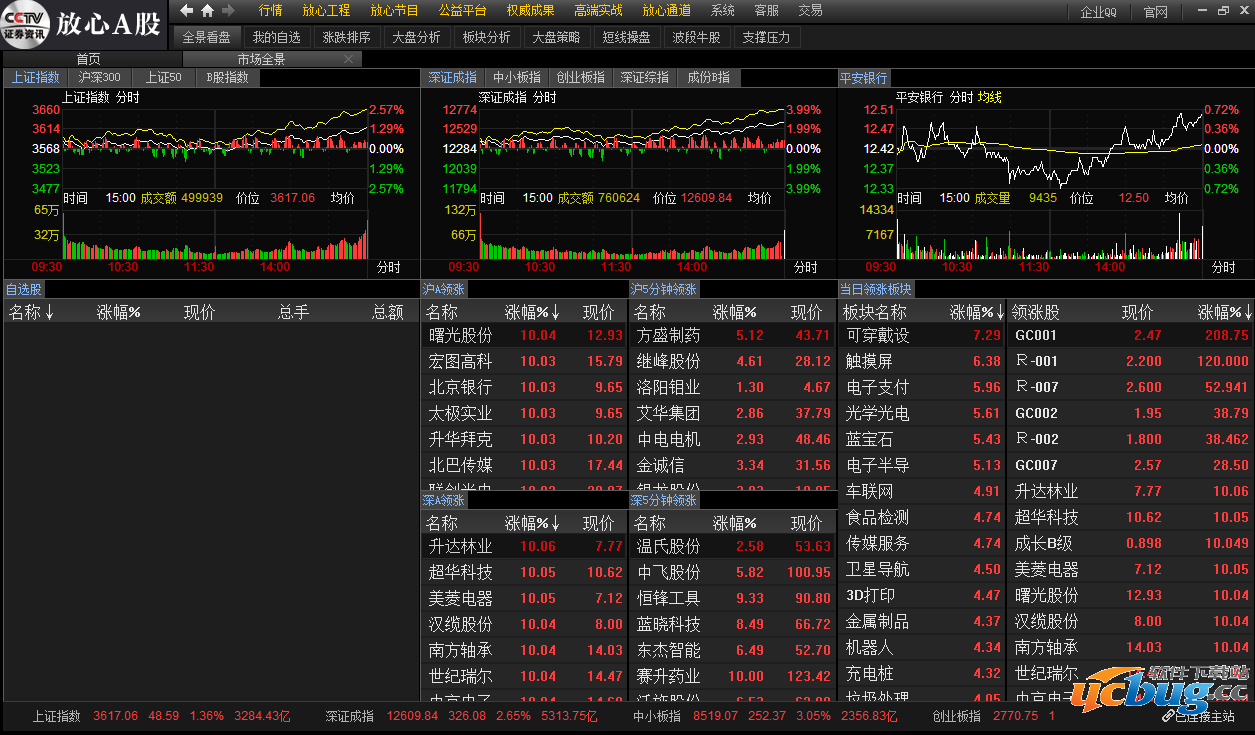Click the 我的自选 toolbar button

point(276,37)
